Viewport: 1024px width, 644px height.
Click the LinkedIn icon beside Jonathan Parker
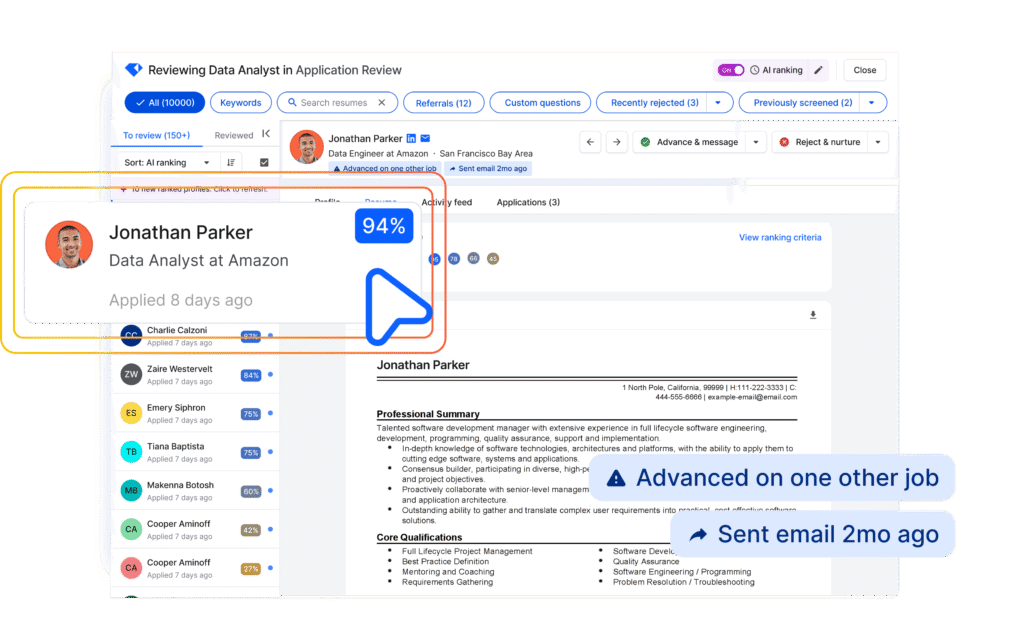tap(411, 138)
